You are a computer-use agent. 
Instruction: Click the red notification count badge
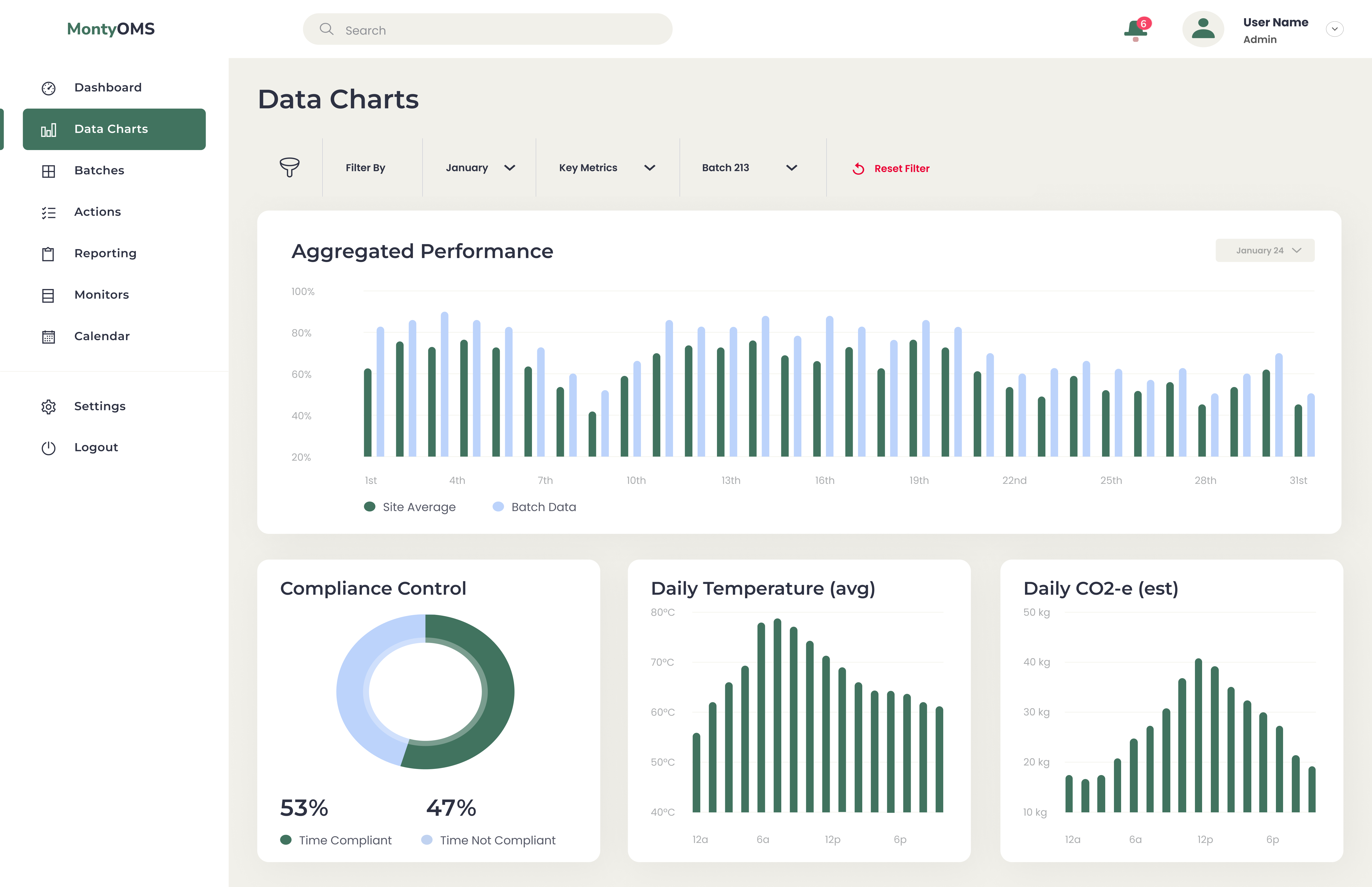pyautogui.click(x=1144, y=24)
